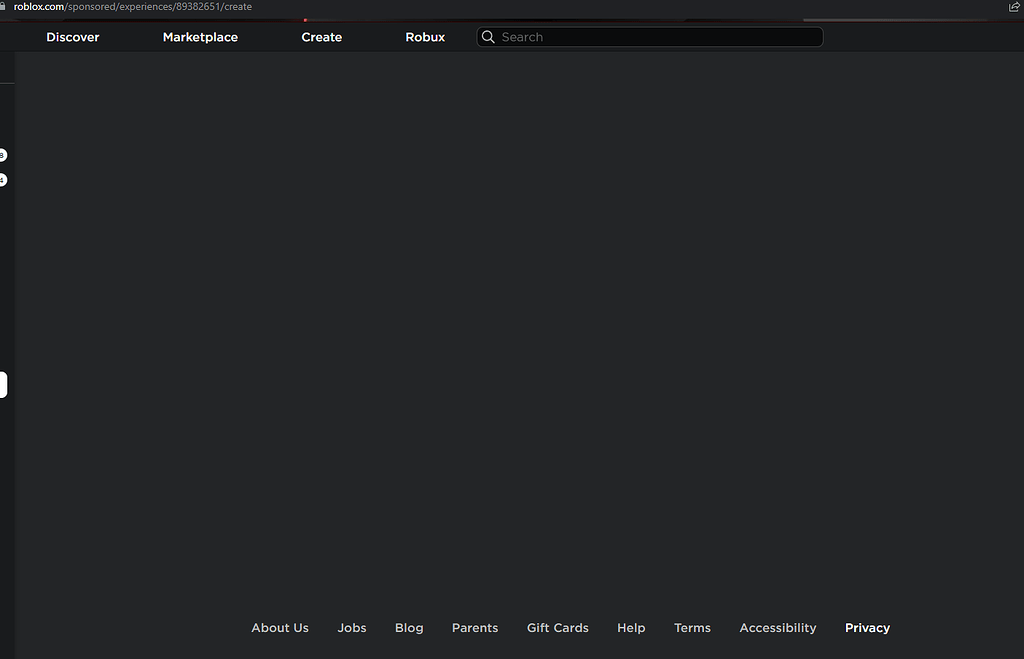Click the white pill tab on the left edge

pos(3,384)
